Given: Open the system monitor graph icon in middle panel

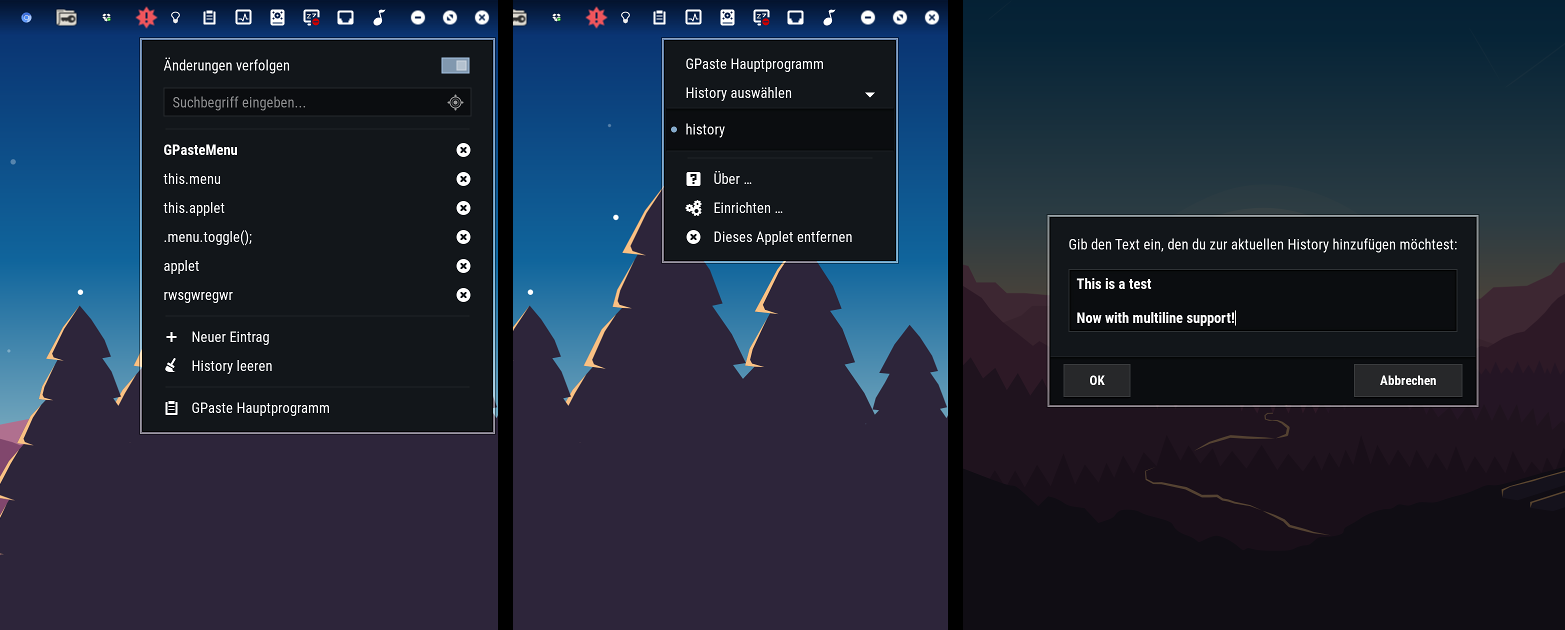Looking at the screenshot, I should point(693,17).
